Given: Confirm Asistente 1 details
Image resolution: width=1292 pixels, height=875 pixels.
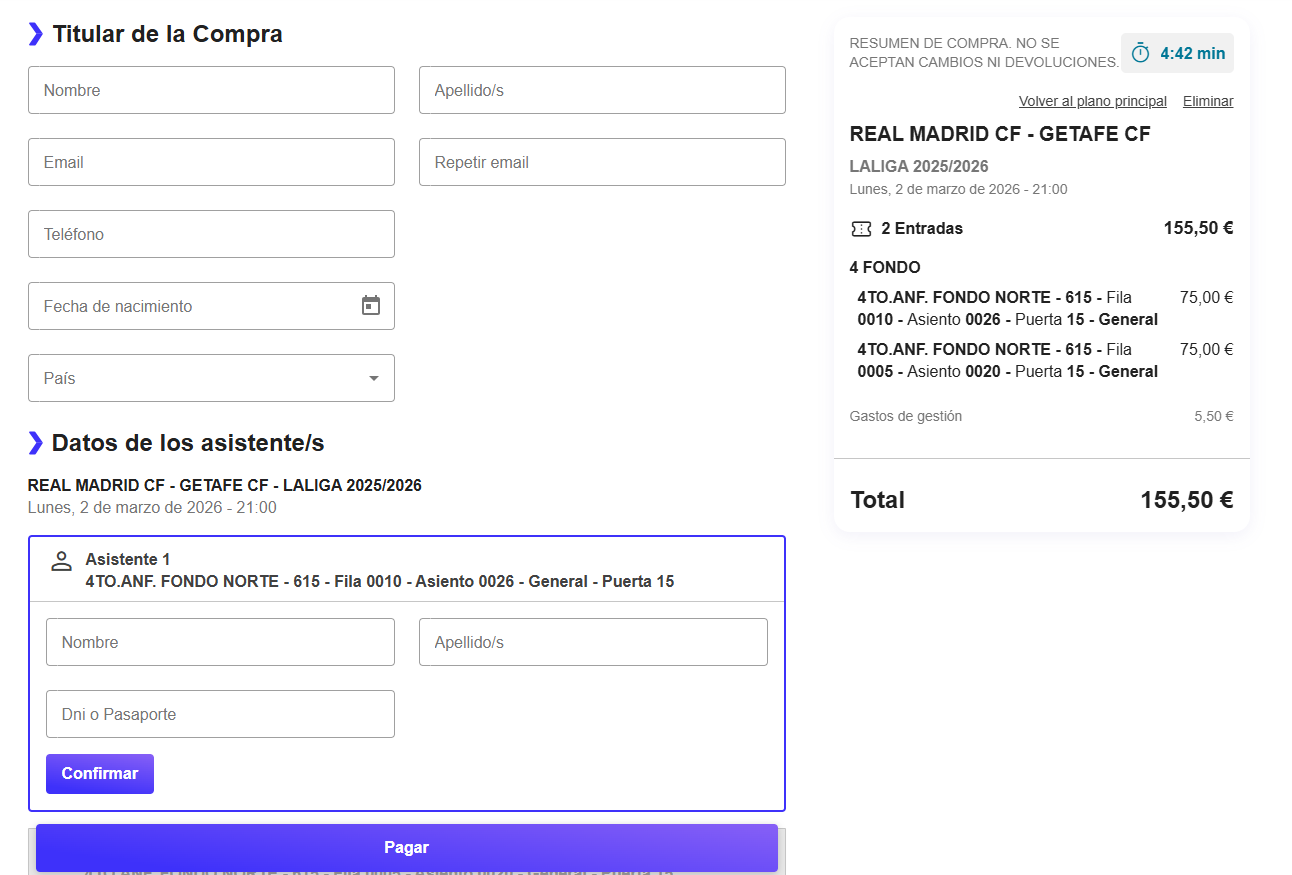Looking at the screenshot, I should tap(100, 774).
